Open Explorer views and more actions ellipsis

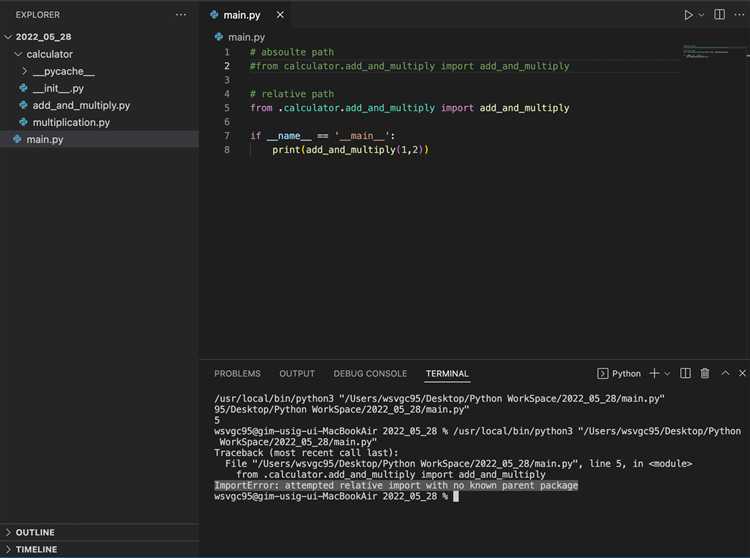181,14
